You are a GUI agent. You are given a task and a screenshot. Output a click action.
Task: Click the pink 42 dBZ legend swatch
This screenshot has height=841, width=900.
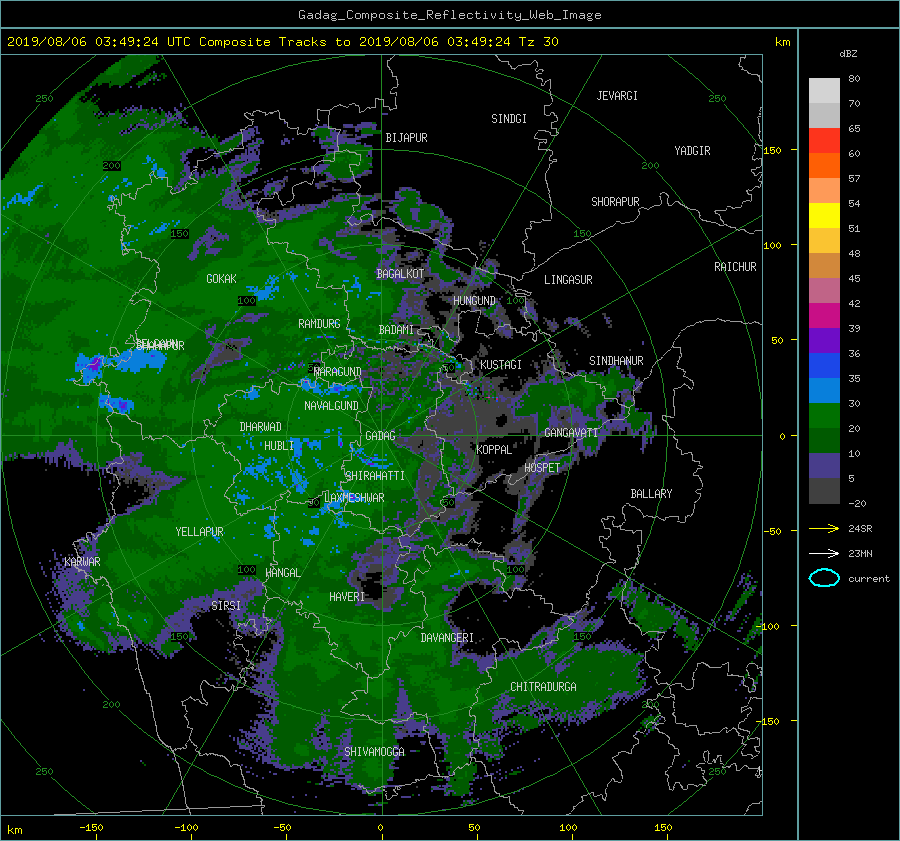coord(824,291)
